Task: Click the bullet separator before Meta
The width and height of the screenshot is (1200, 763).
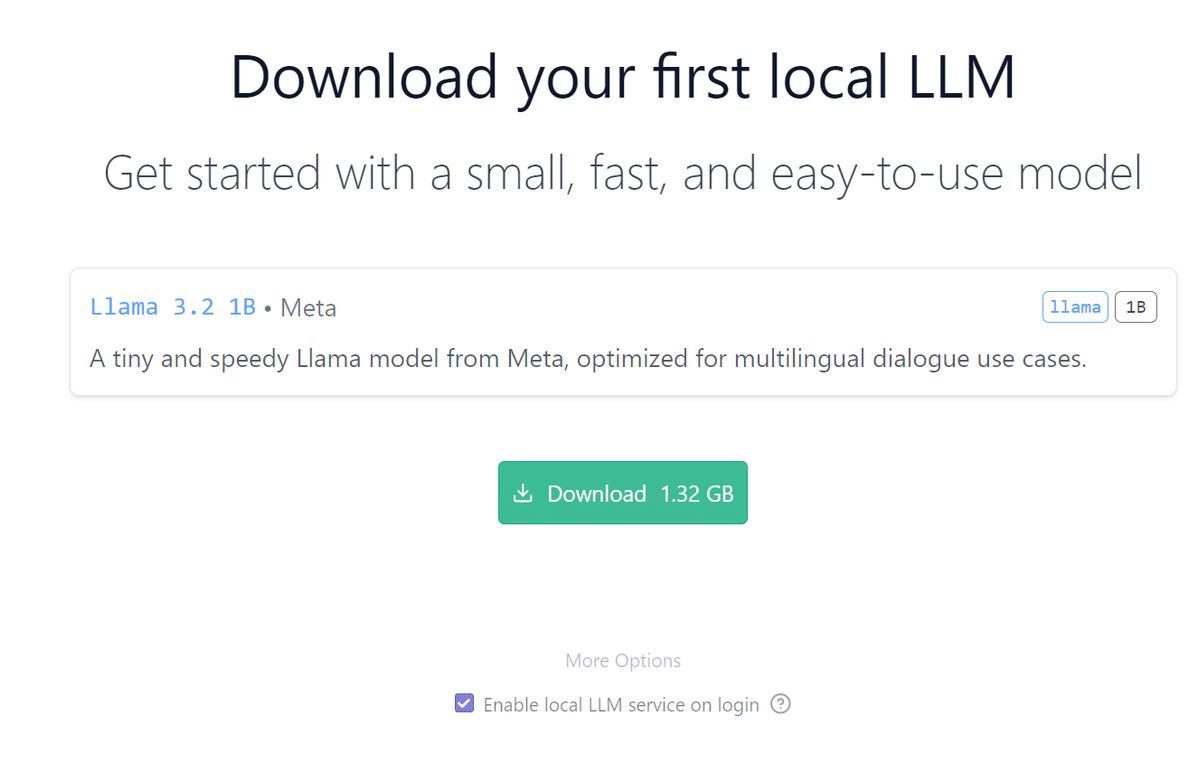Action: tap(268, 309)
